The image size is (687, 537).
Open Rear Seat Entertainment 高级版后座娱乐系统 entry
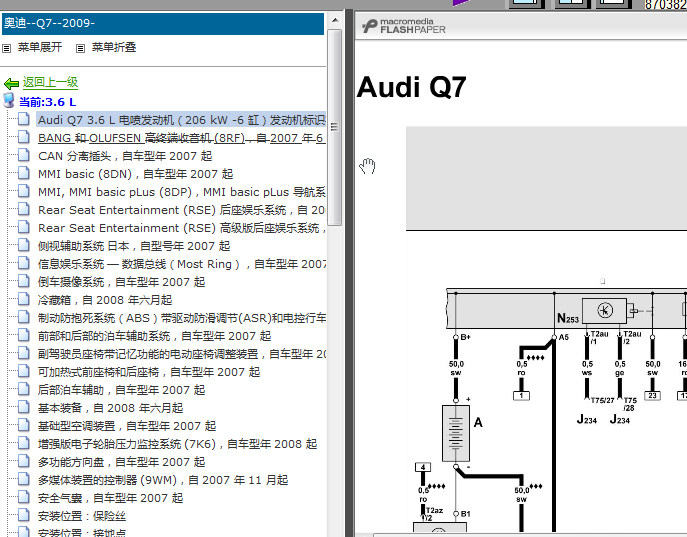(181, 228)
